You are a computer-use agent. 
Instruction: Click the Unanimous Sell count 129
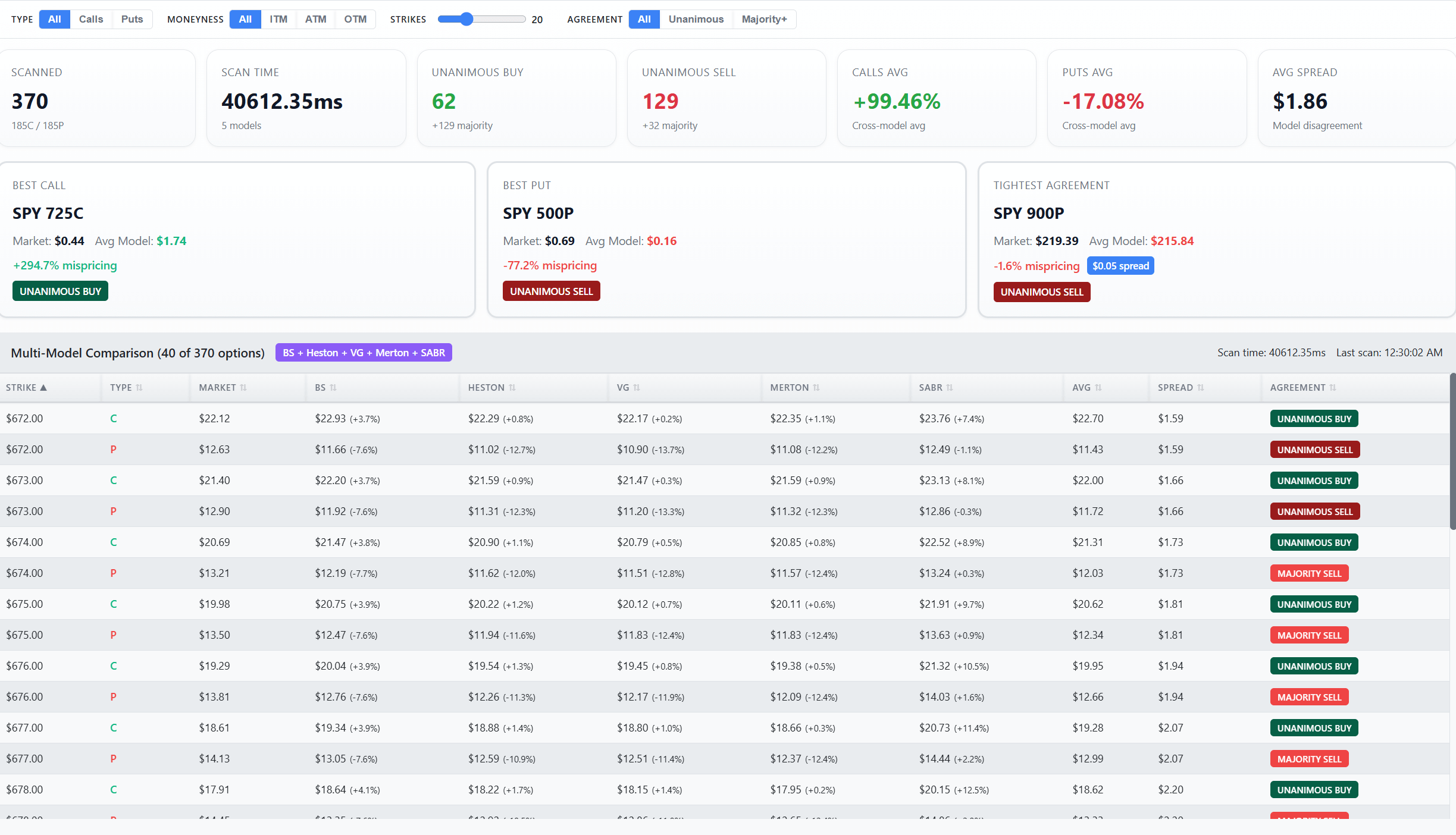coord(660,101)
